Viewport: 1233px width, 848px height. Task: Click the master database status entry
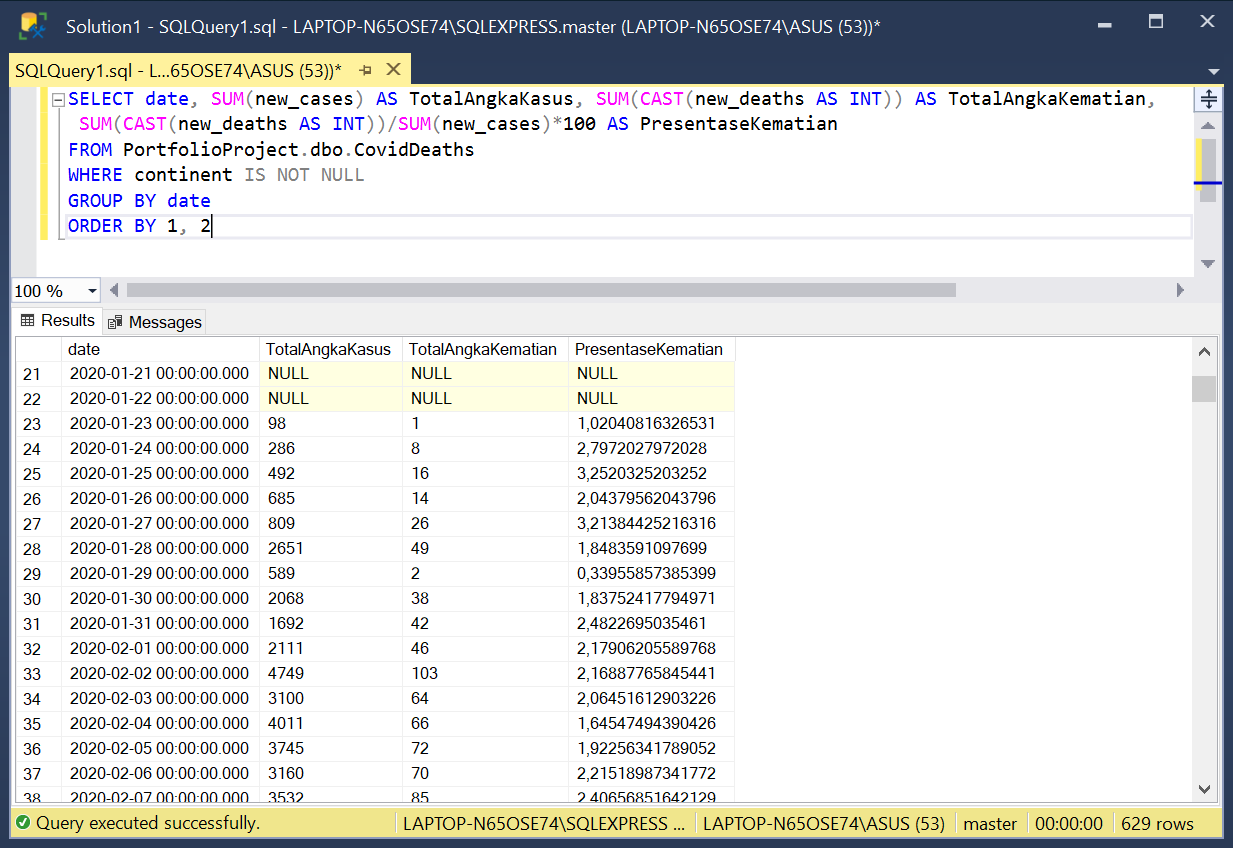[x=990, y=824]
